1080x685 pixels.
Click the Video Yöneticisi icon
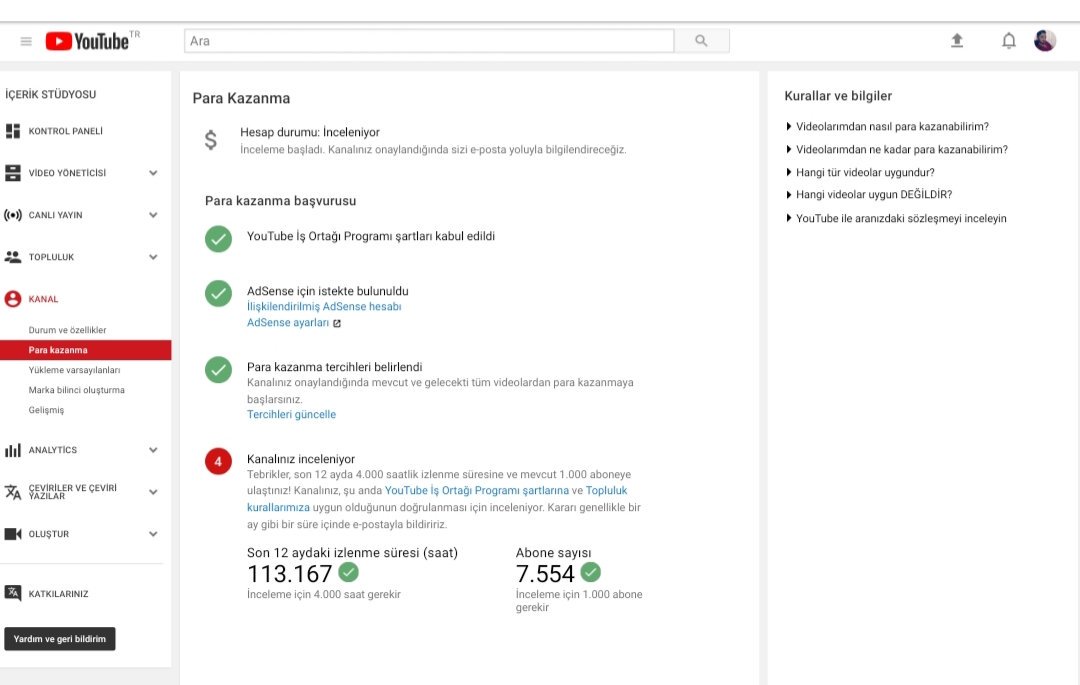click(12, 173)
